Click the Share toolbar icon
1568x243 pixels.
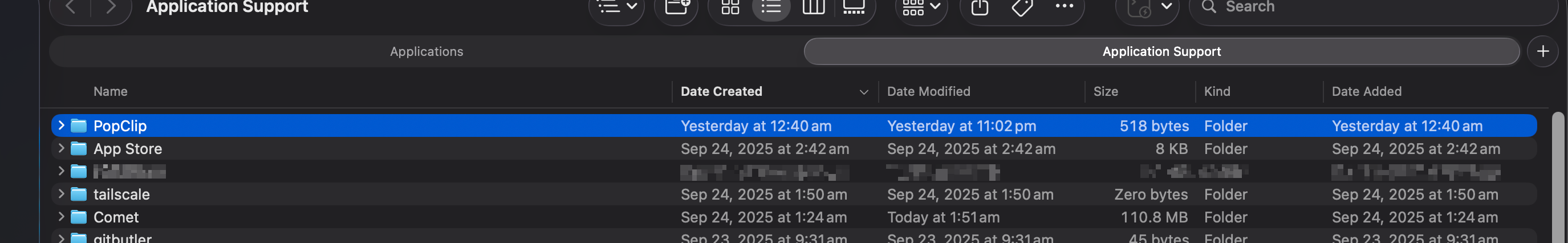pos(980,7)
